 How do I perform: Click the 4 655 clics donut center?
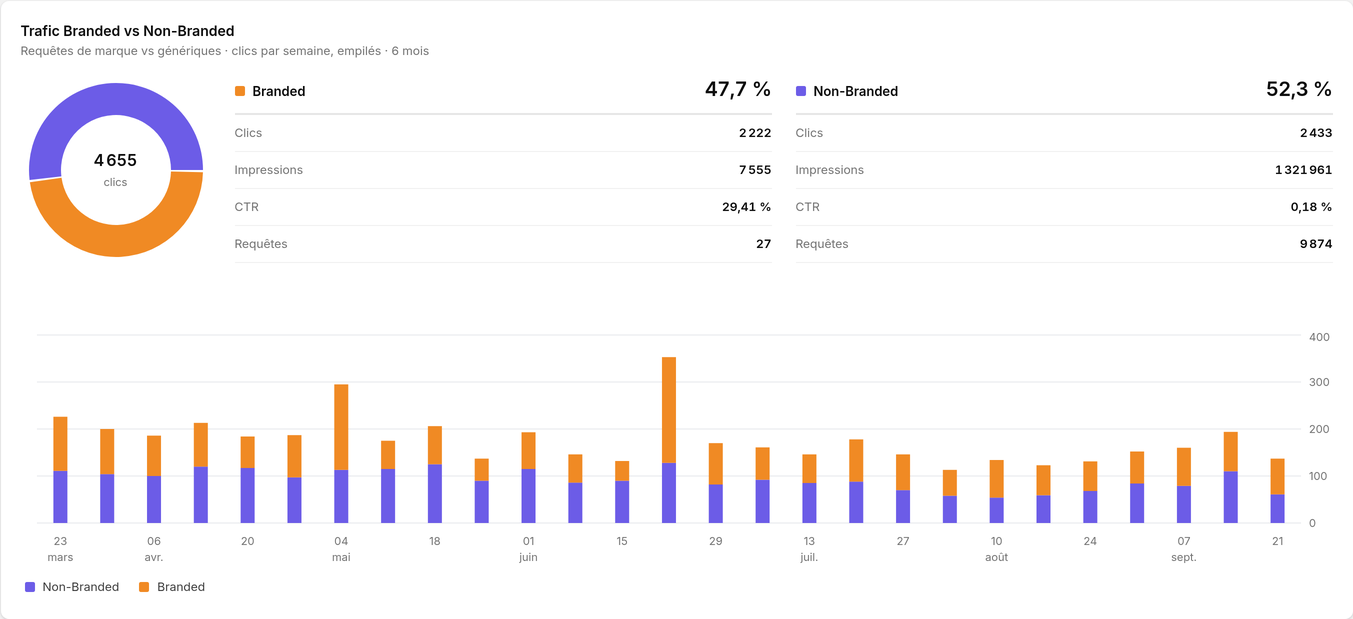116,169
